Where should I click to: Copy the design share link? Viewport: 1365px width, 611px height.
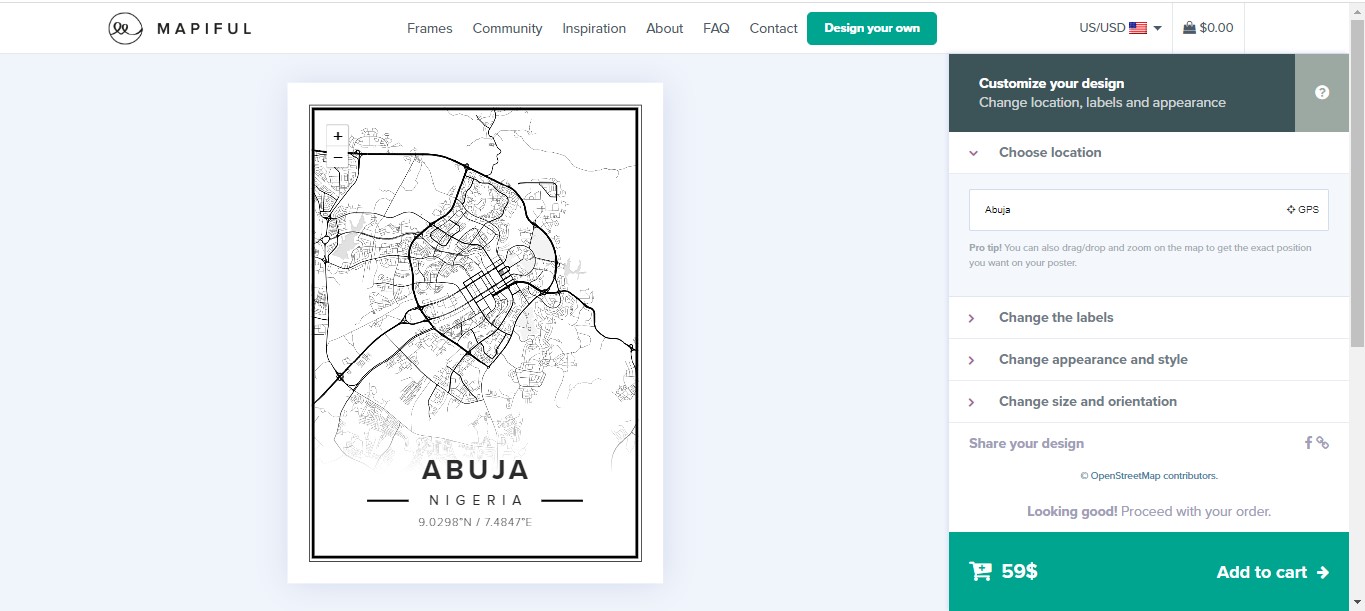1322,442
